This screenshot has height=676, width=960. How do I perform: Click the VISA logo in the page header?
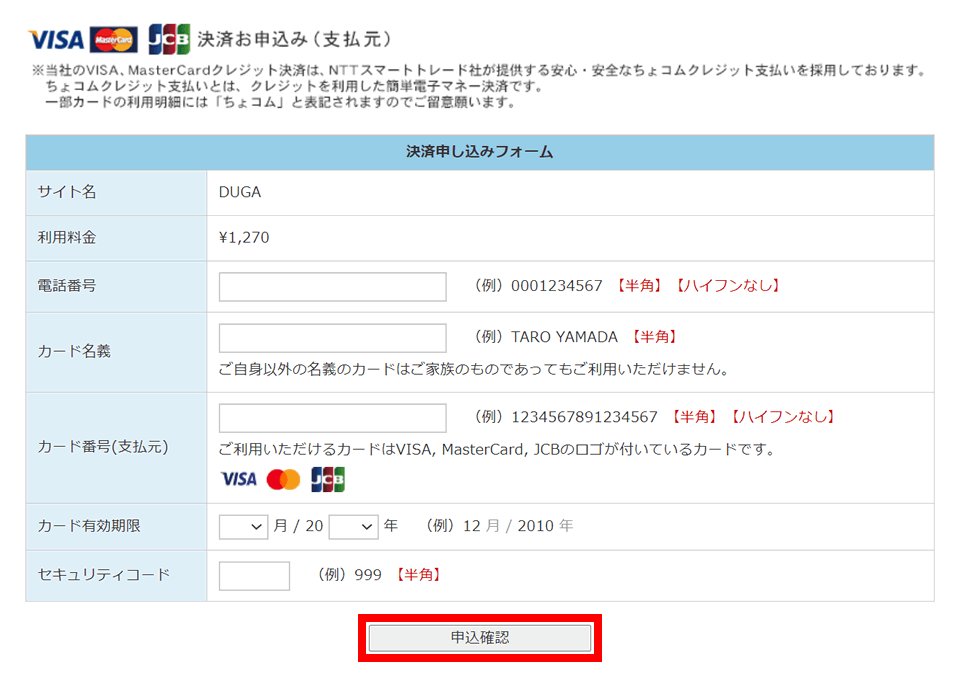pos(56,40)
